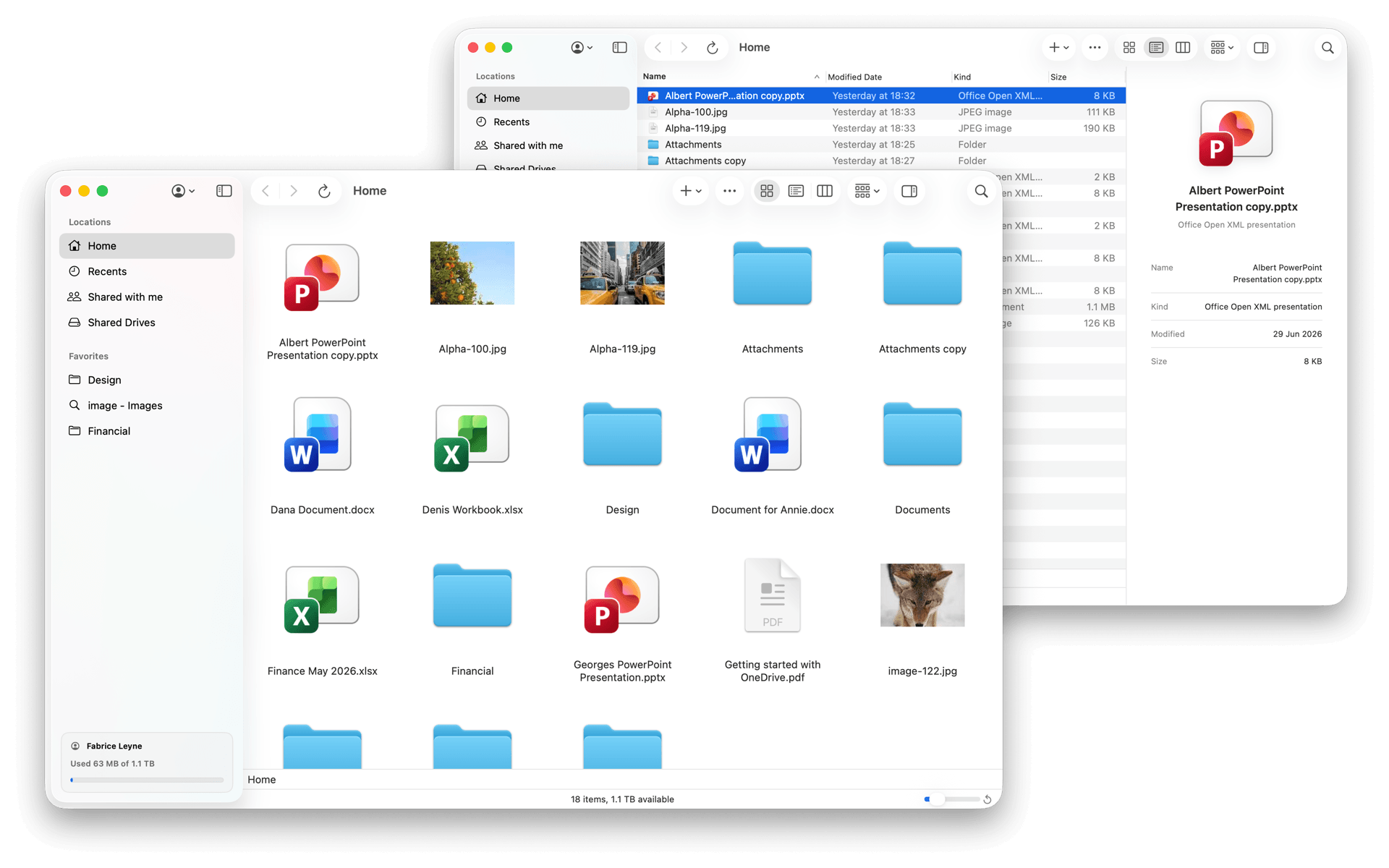The image size is (1389, 868).
Task: Toggle preview pane in front window
Action: click(x=909, y=191)
